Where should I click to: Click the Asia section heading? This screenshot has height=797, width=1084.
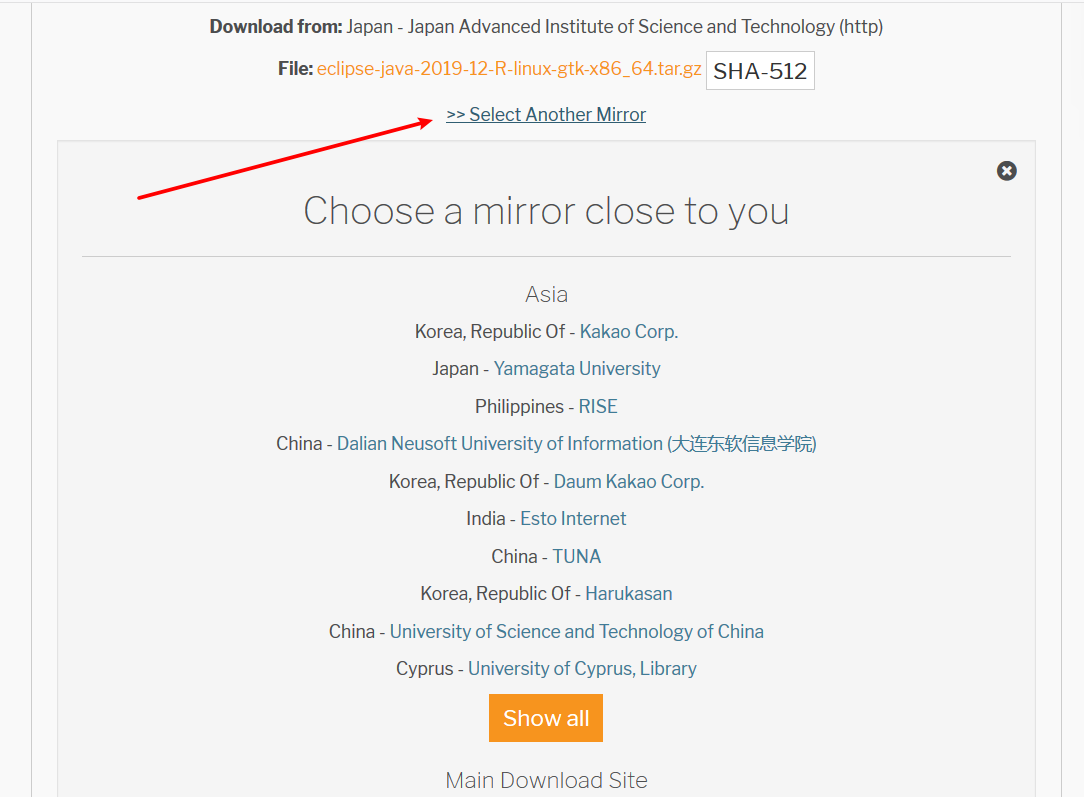point(546,294)
